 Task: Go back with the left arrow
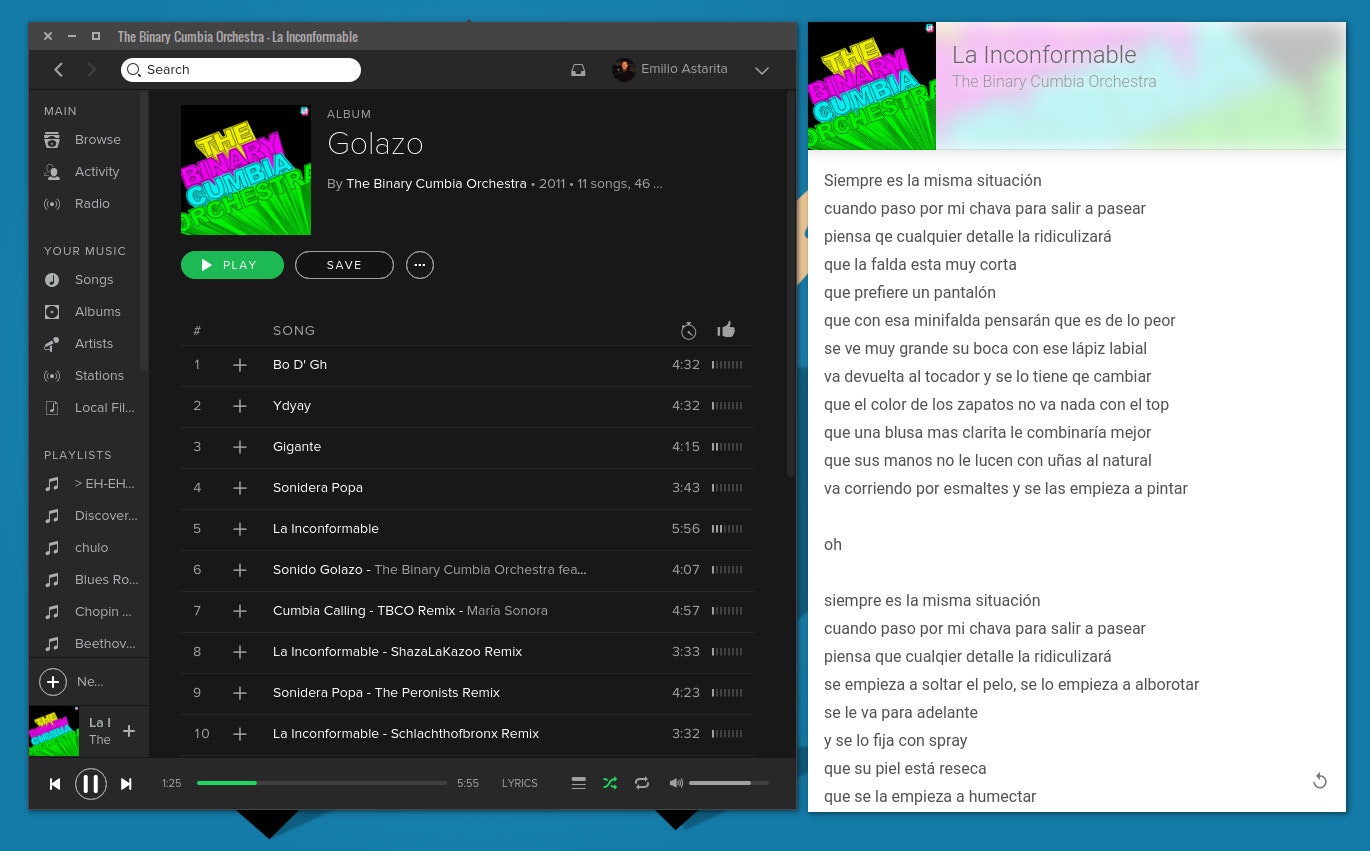point(59,70)
